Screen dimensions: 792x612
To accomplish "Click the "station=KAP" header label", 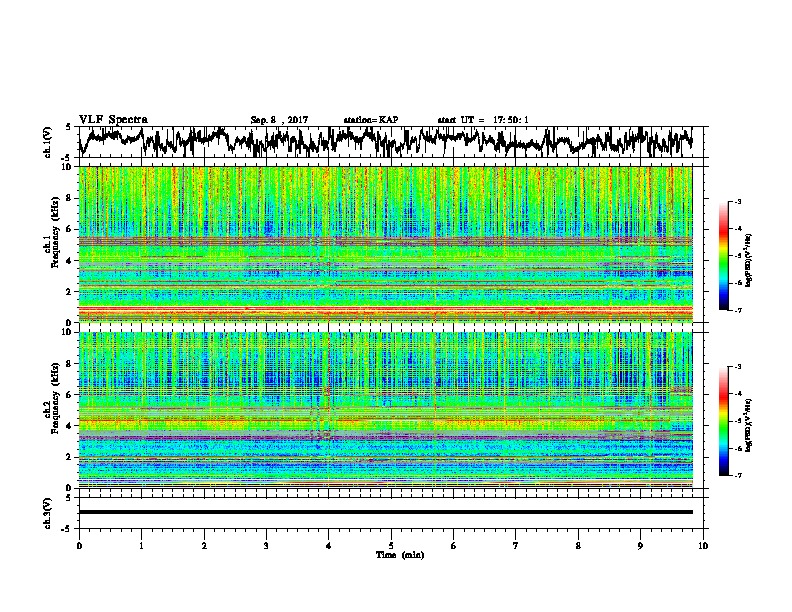I will click(371, 120).
